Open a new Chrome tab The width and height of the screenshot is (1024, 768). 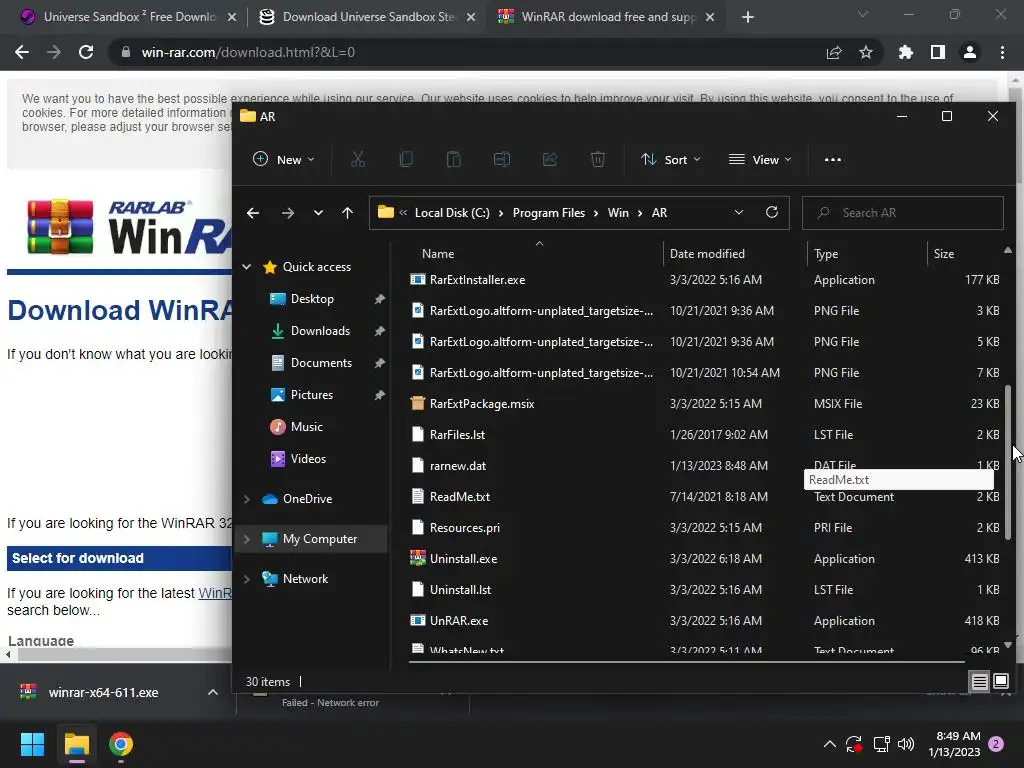748,17
